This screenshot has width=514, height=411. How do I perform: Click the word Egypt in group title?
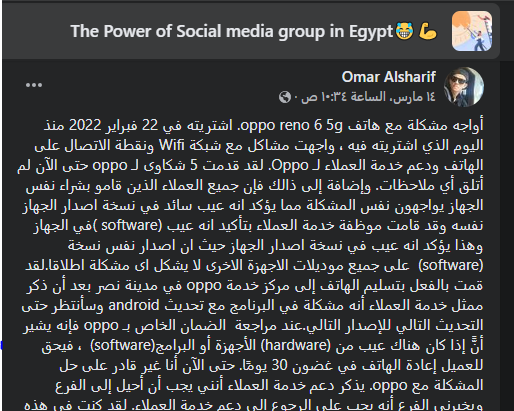click(371, 32)
